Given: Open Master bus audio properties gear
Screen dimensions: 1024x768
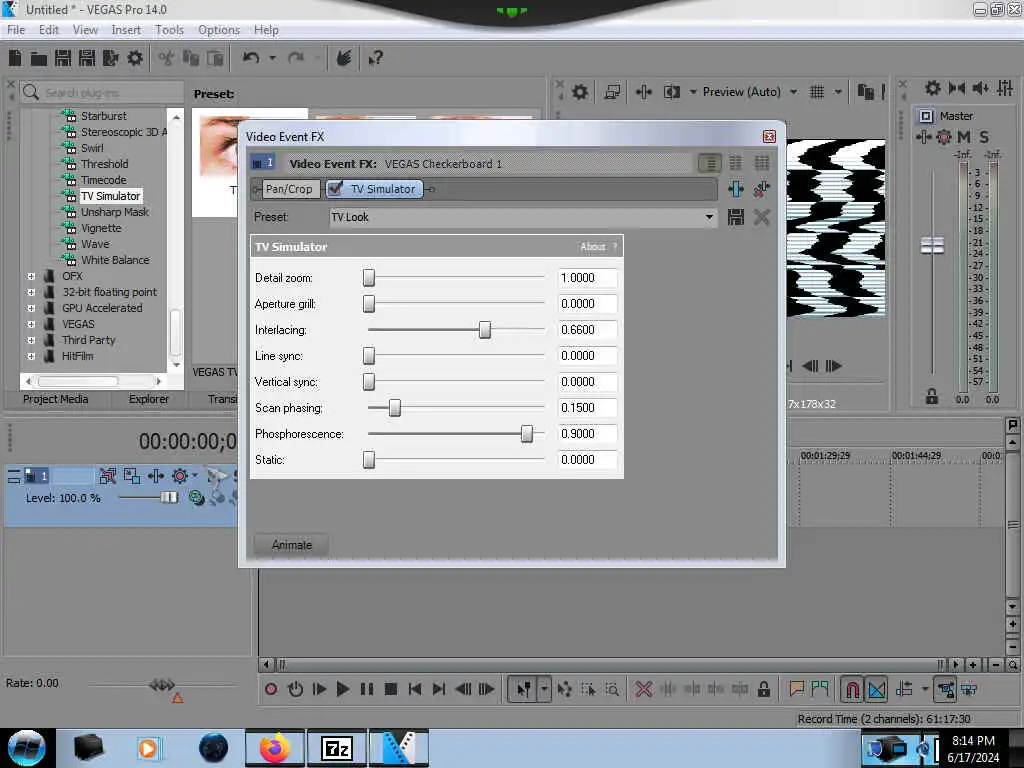Looking at the screenshot, I should tap(933, 88).
